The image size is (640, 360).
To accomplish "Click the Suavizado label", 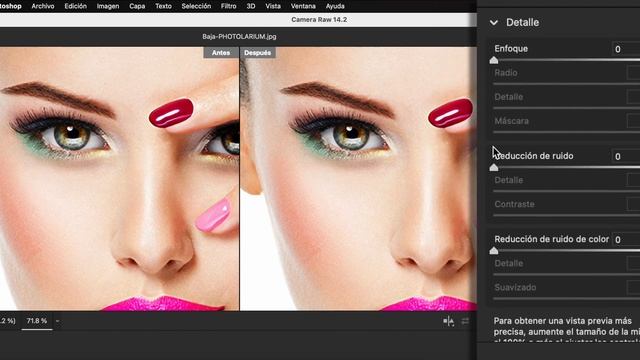I will click(515, 287).
